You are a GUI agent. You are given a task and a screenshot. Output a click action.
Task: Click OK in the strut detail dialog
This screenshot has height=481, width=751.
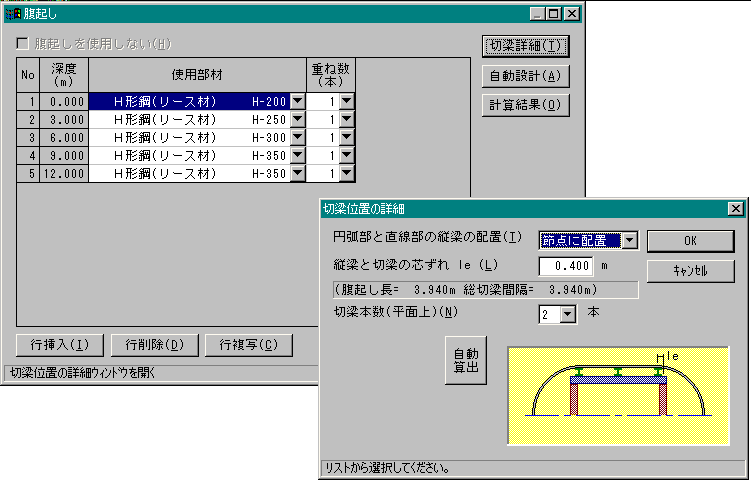point(690,241)
